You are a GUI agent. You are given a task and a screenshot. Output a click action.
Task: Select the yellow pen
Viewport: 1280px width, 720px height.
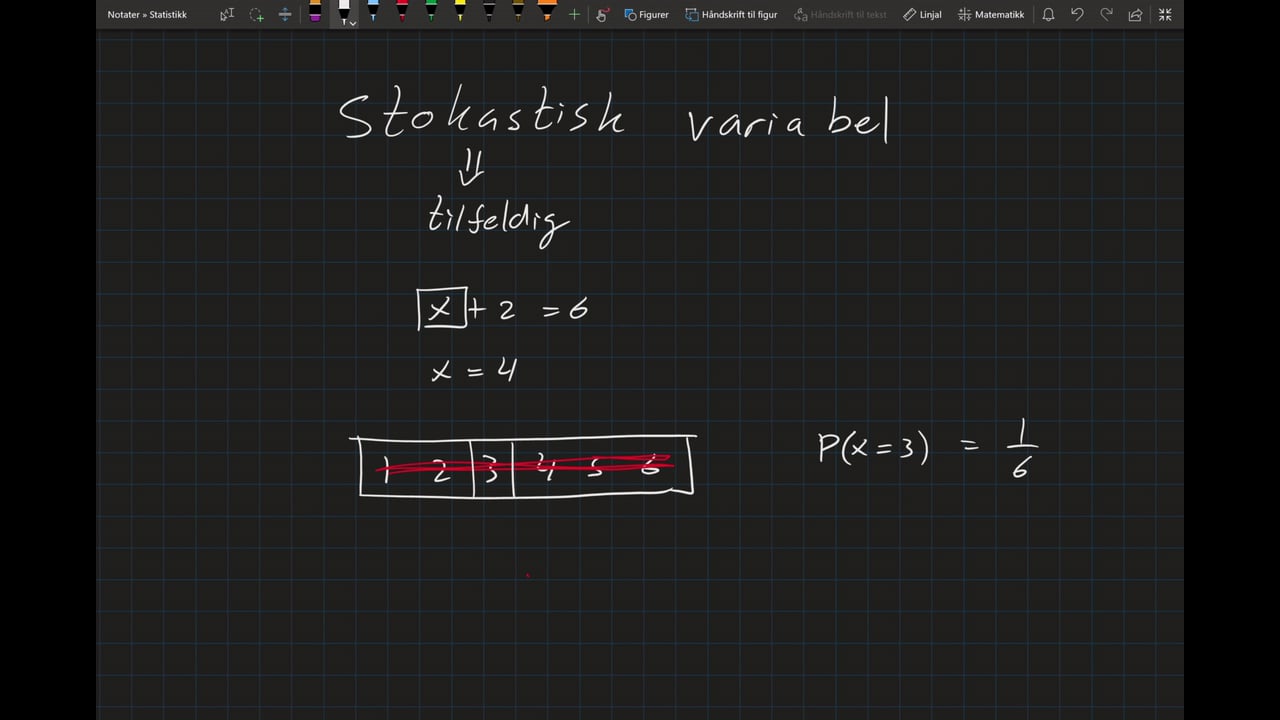tap(460, 12)
